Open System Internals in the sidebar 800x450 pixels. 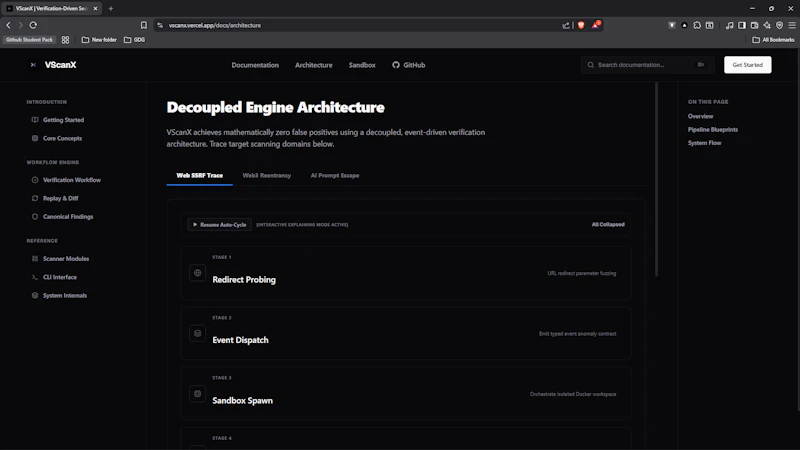(x=65, y=295)
